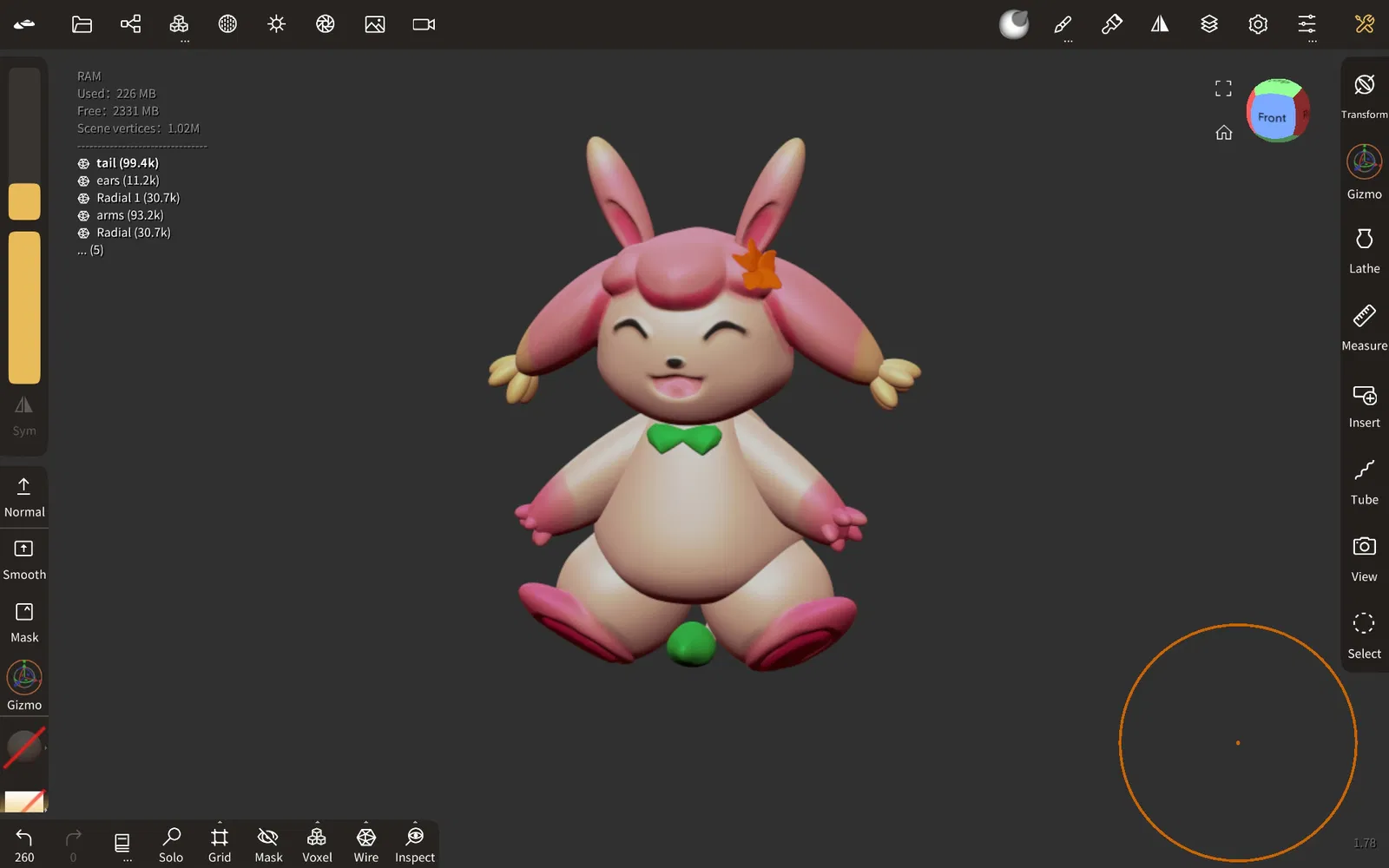1389x868 pixels.
Task: Select the Gizmo shortcut on left panel
Action: point(24,686)
